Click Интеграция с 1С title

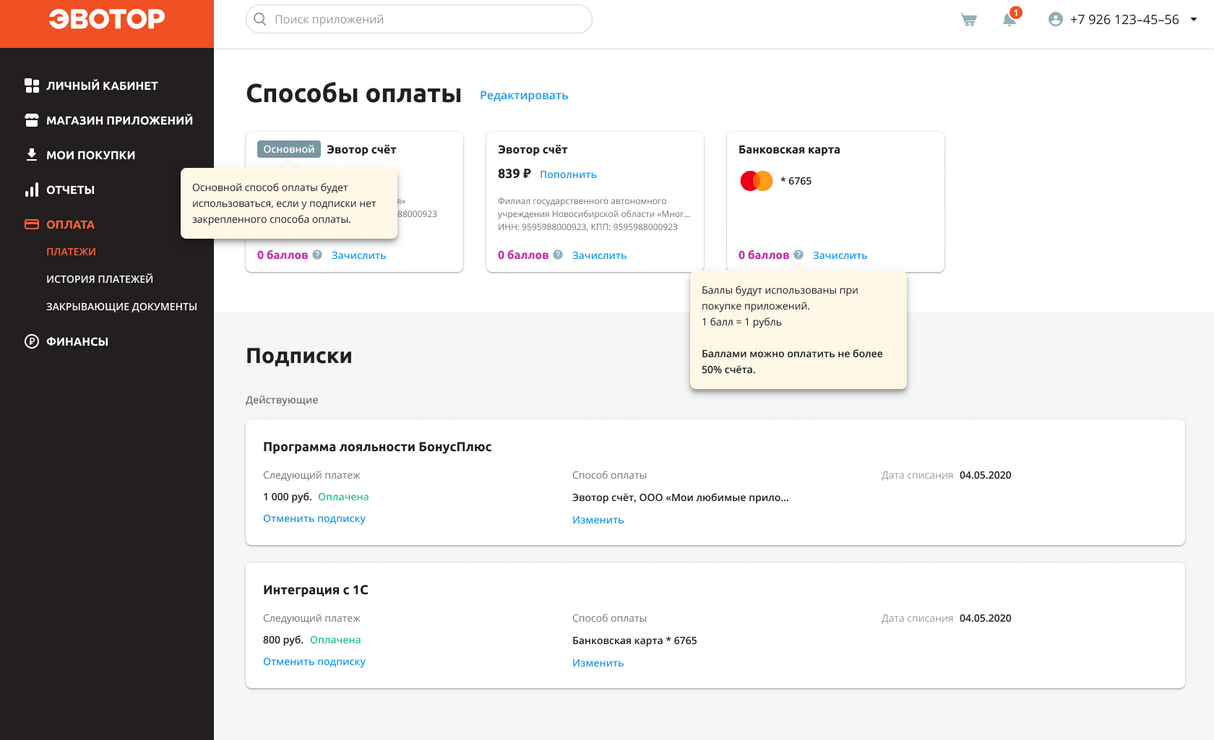tap(316, 590)
